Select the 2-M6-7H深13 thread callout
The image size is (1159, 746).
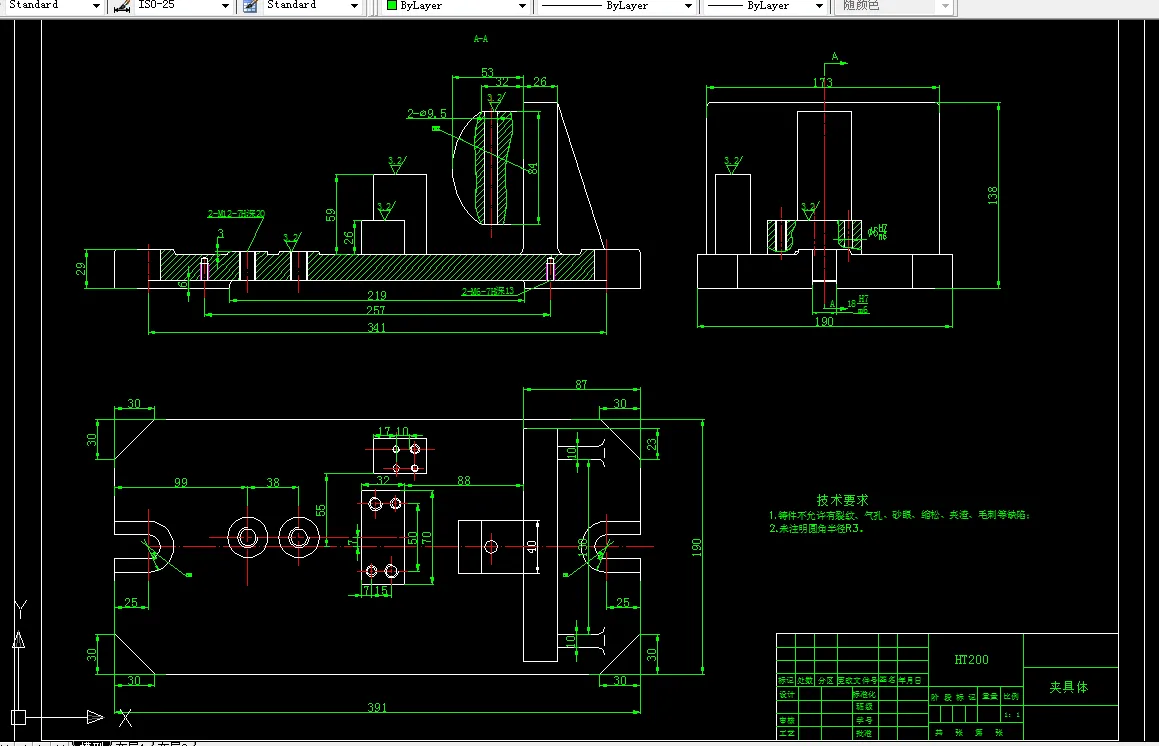click(x=487, y=291)
